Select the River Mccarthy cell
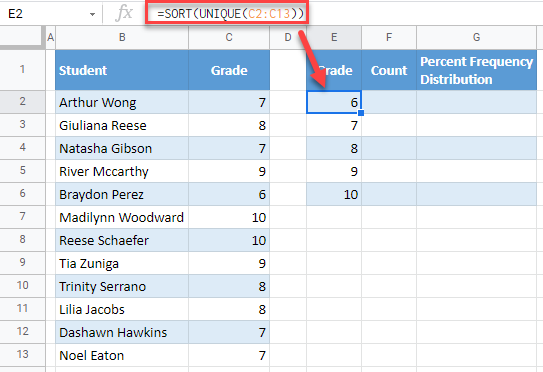The image size is (543, 372). pos(122,171)
